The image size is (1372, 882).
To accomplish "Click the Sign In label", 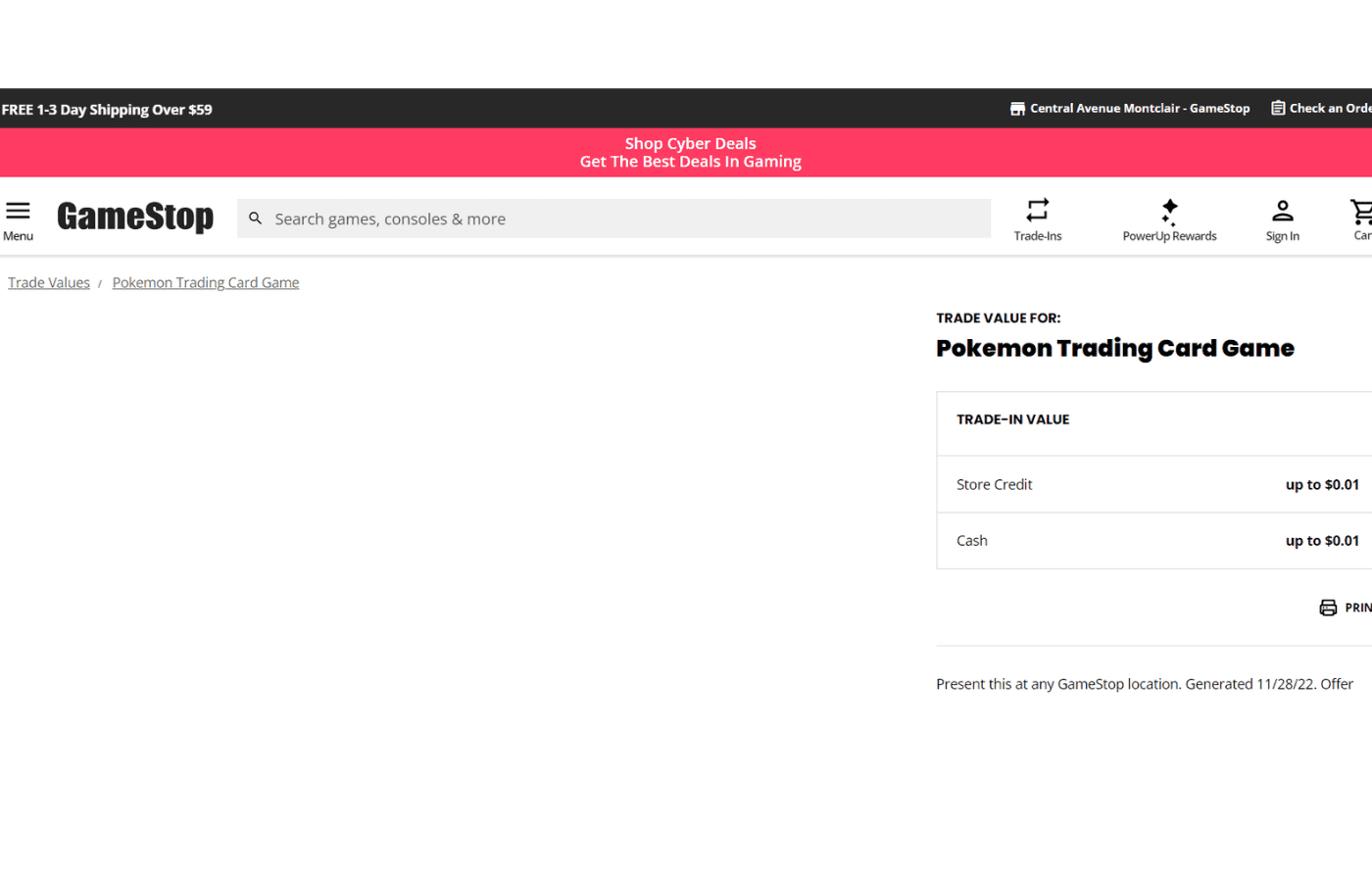I will click(1282, 236).
